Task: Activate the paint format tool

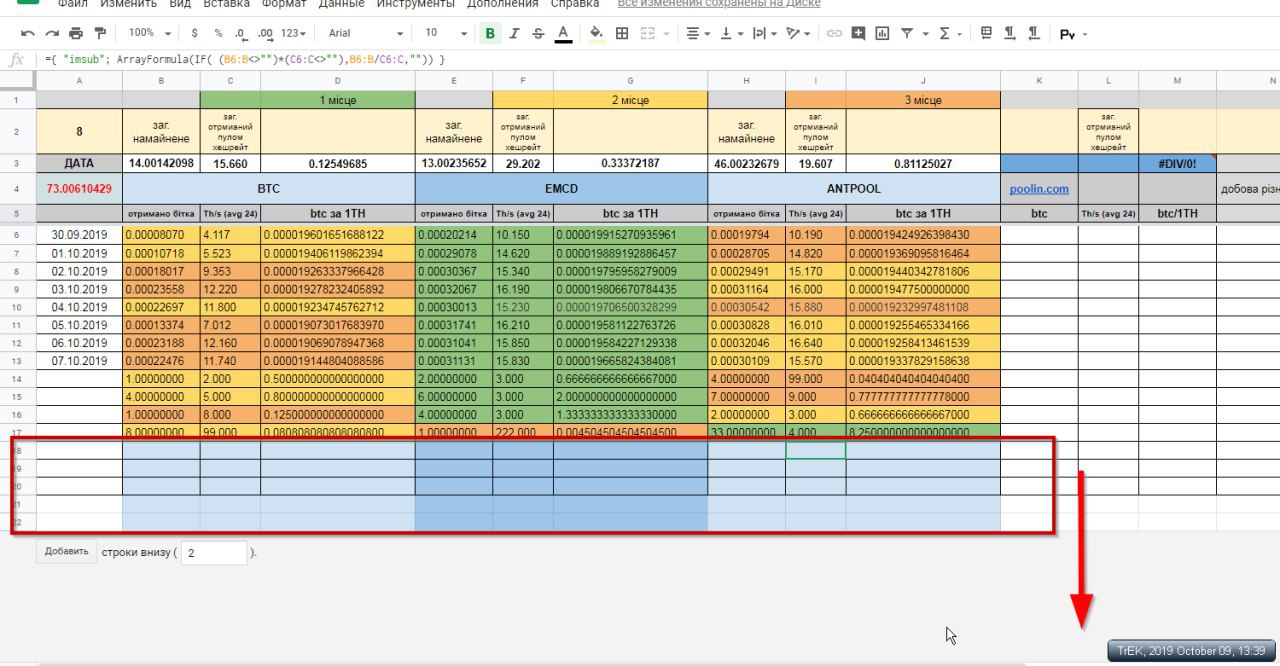Action: [100, 33]
